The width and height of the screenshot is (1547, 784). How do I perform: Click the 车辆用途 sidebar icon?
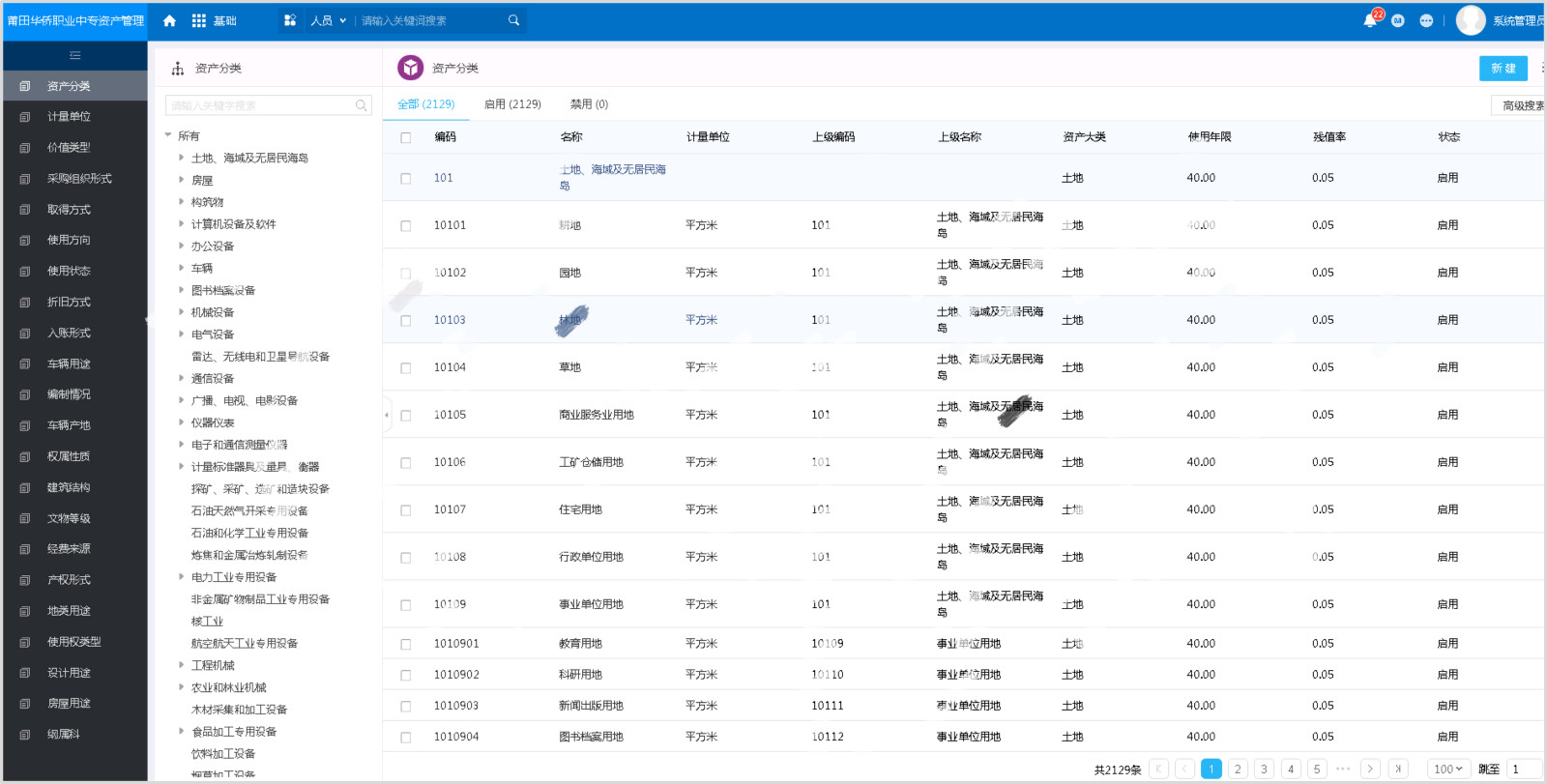click(x=25, y=364)
